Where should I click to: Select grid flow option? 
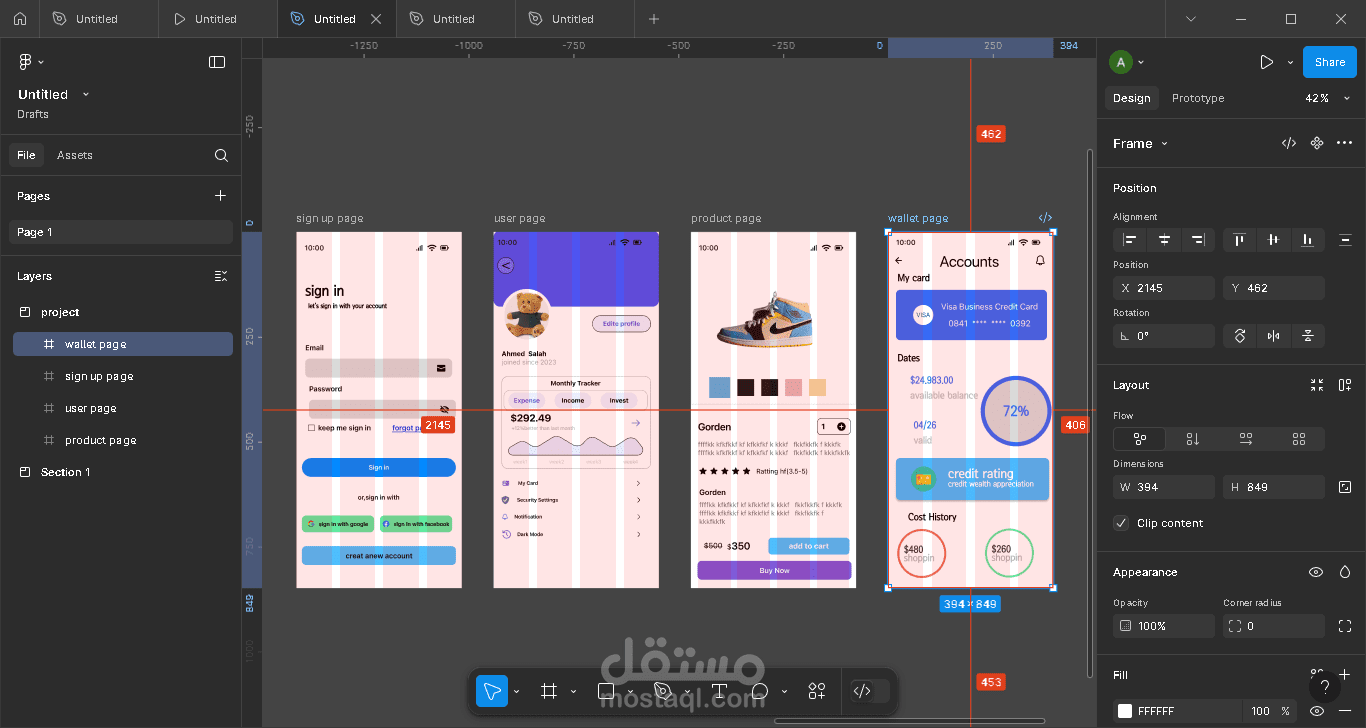pos(1298,439)
